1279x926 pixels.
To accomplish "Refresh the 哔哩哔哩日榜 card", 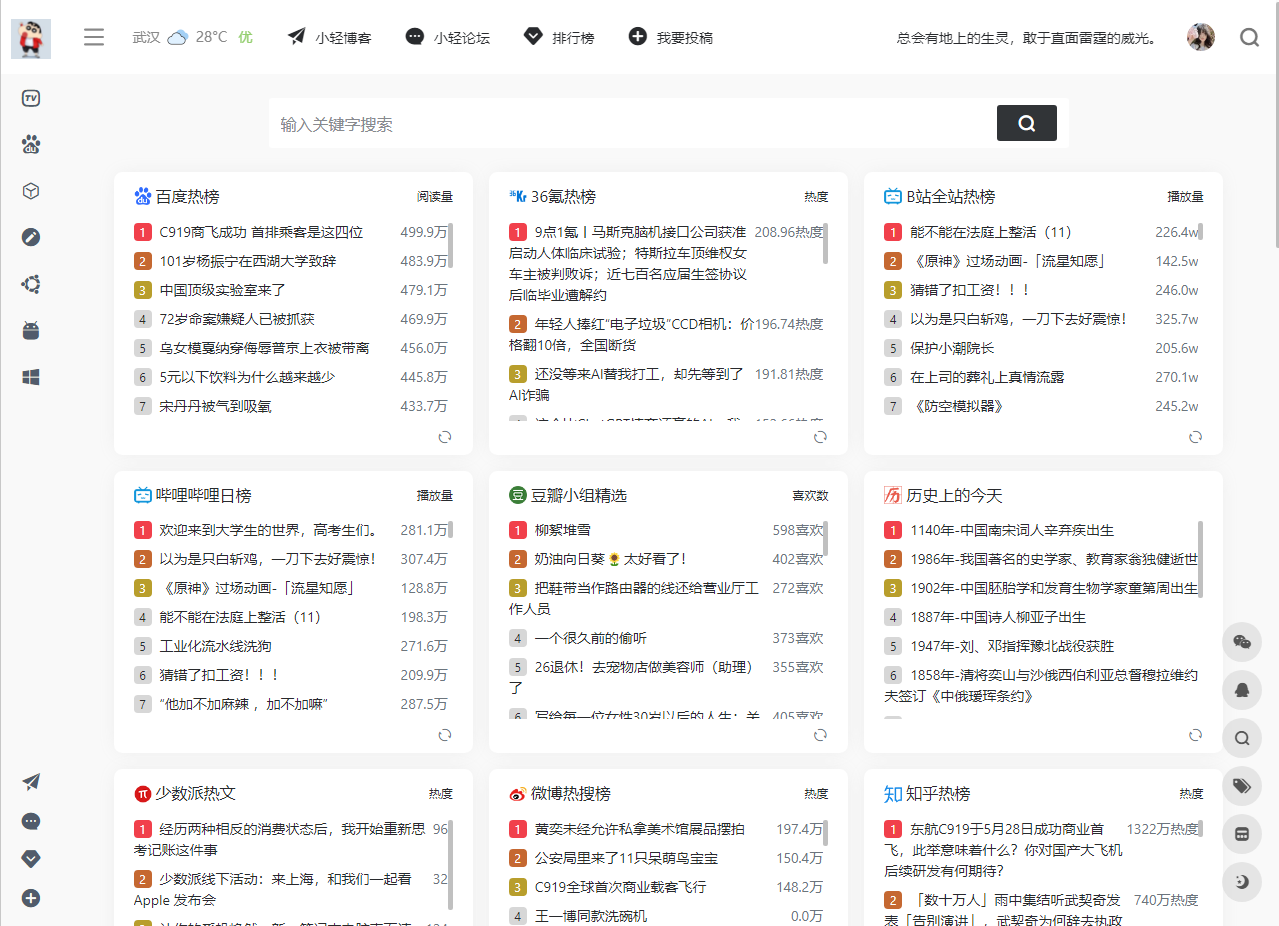I will click(x=445, y=735).
